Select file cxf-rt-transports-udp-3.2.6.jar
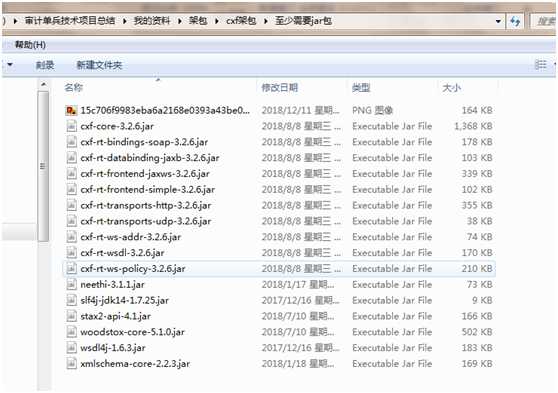 click(x=146, y=221)
